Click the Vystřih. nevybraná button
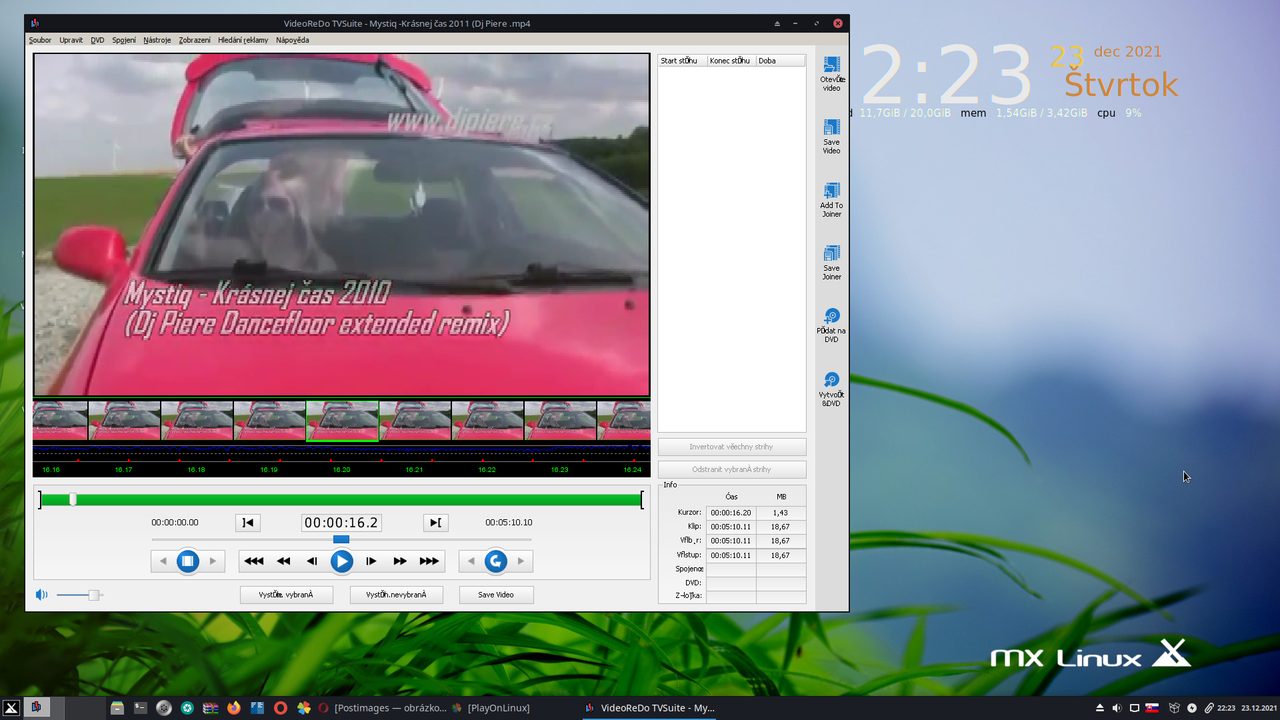Screen dimensions: 1280x720 tap(396, 595)
